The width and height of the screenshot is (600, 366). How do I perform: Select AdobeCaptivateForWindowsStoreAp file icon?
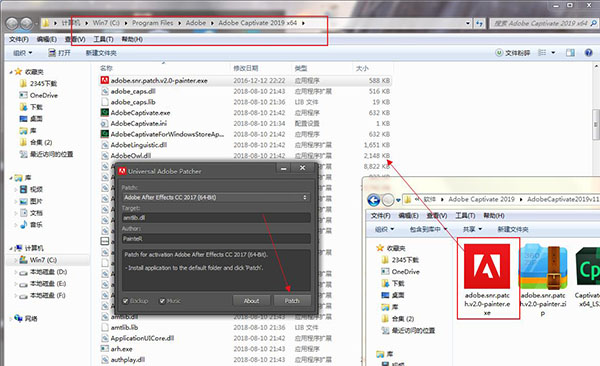click(x=104, y=134)
